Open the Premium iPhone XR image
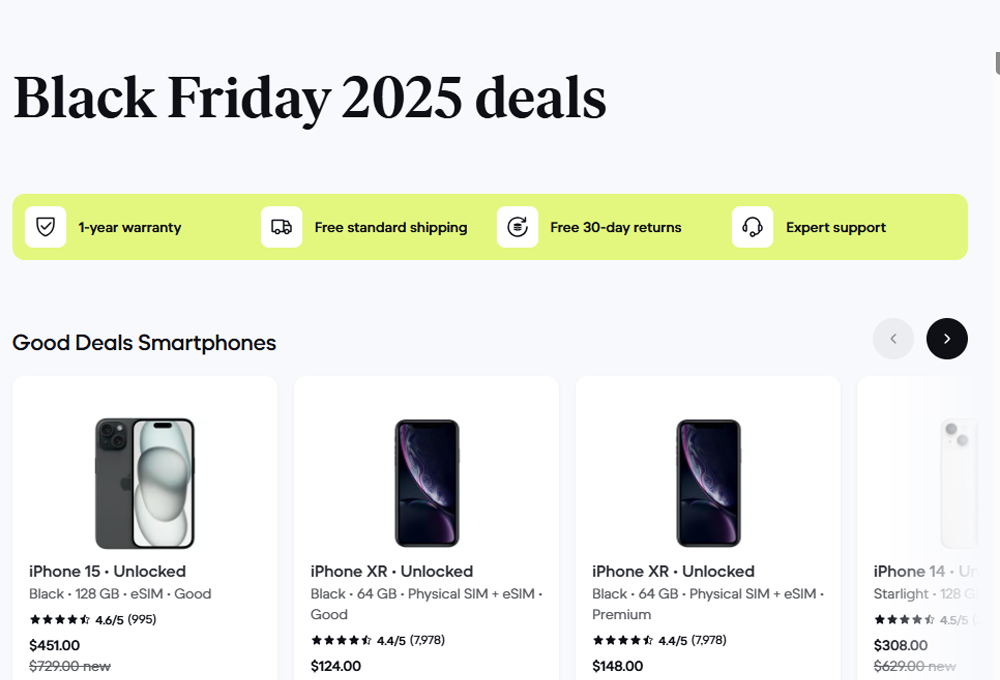The height and width of the screenshot is (680, 1000). (x=708, y=483)
